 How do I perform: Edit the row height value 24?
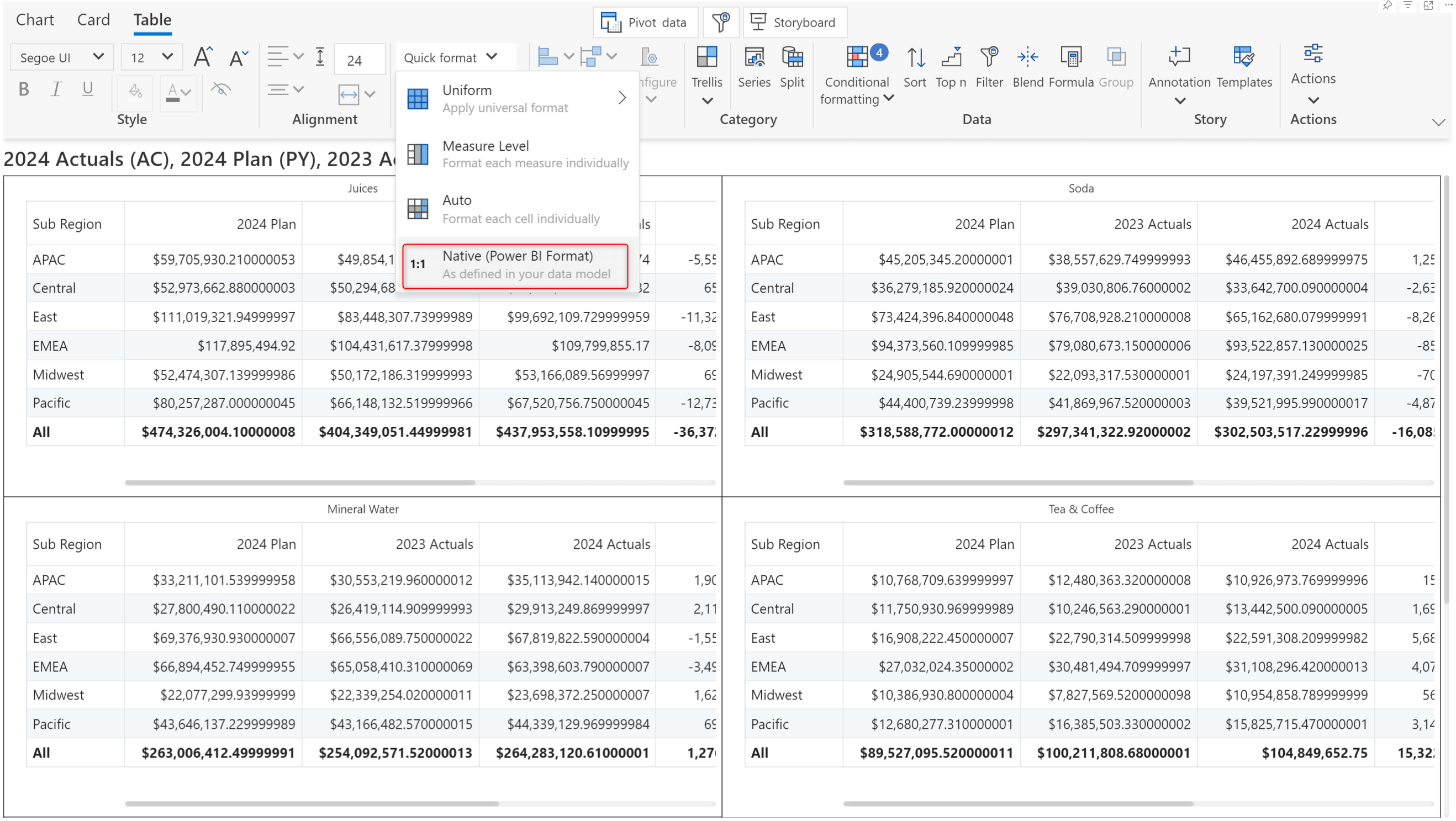[x=360, y=59]
